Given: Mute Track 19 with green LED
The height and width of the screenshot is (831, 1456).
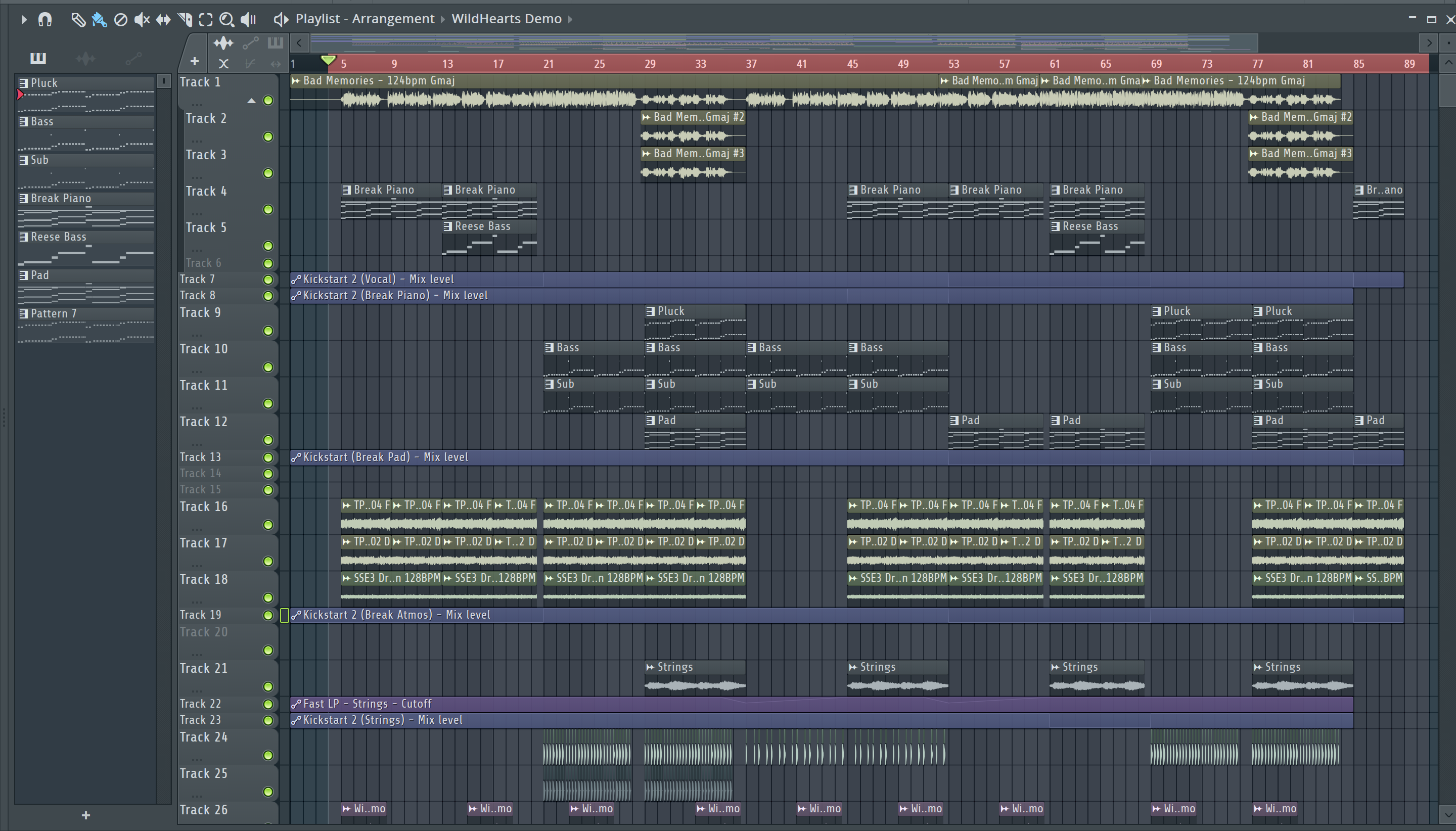Looking at the screenshot, I should [267, 615].
